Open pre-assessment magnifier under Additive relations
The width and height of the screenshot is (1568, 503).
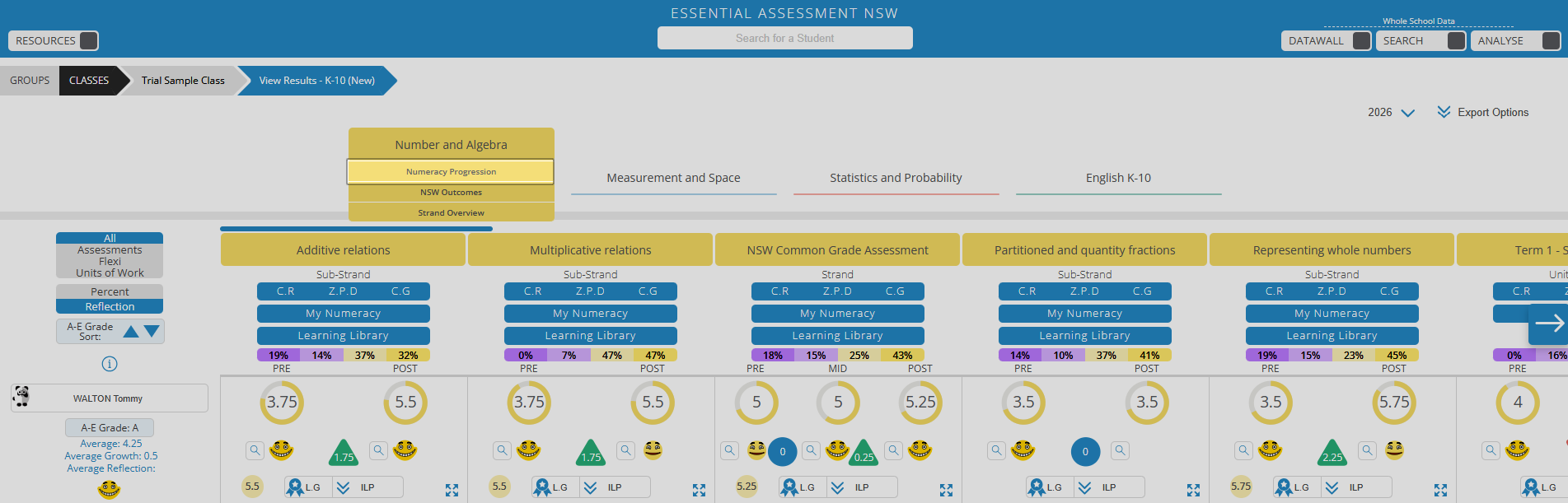point(255,450)
